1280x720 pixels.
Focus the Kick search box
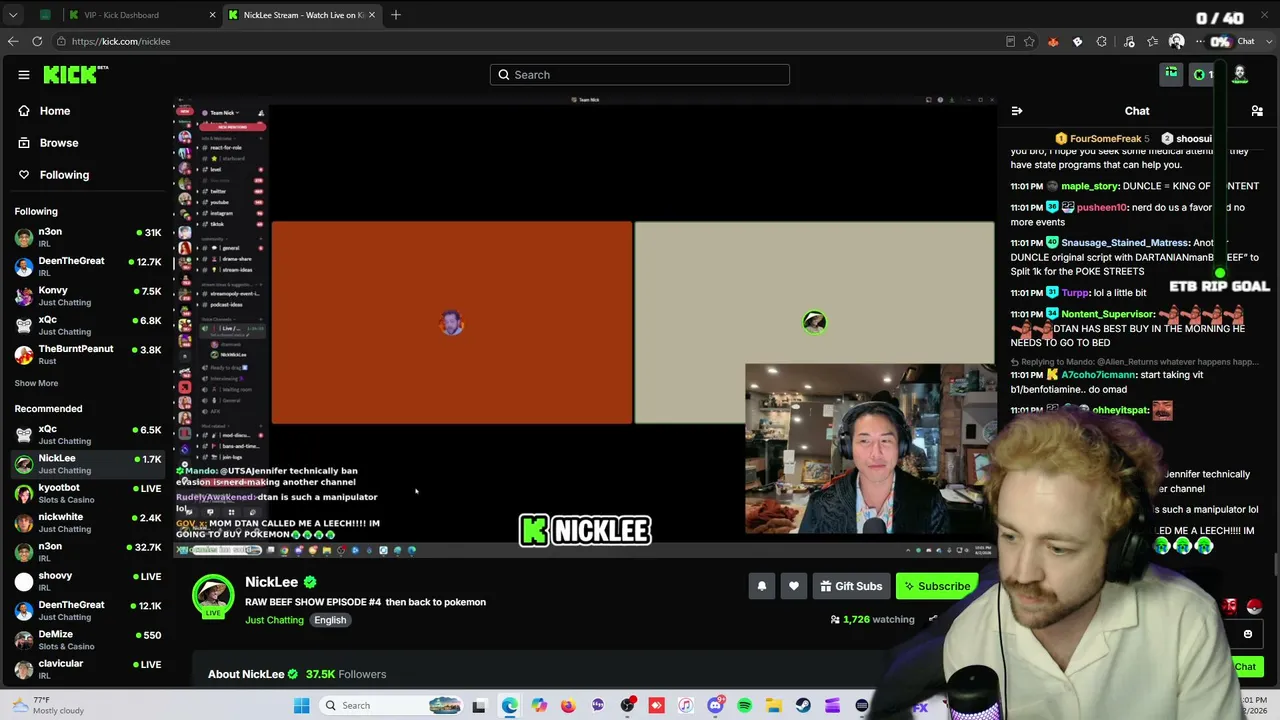point(640,75)
